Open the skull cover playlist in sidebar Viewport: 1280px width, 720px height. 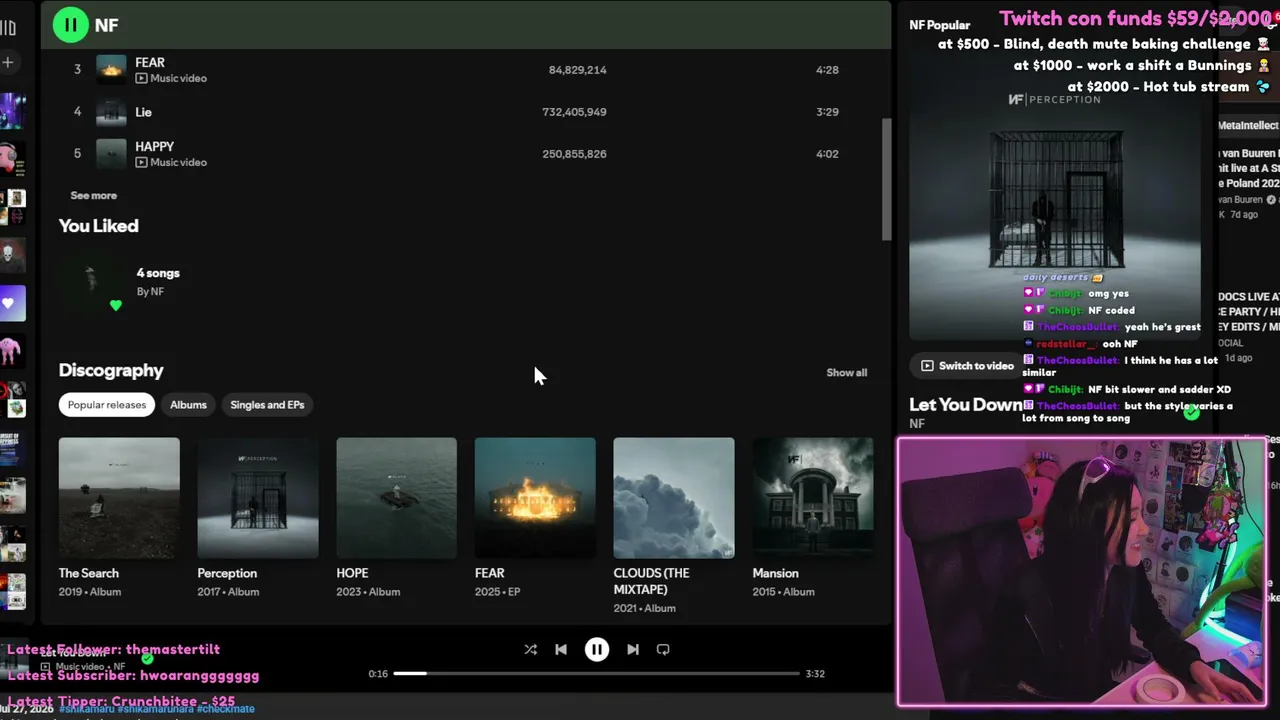[x=12, y=255]
